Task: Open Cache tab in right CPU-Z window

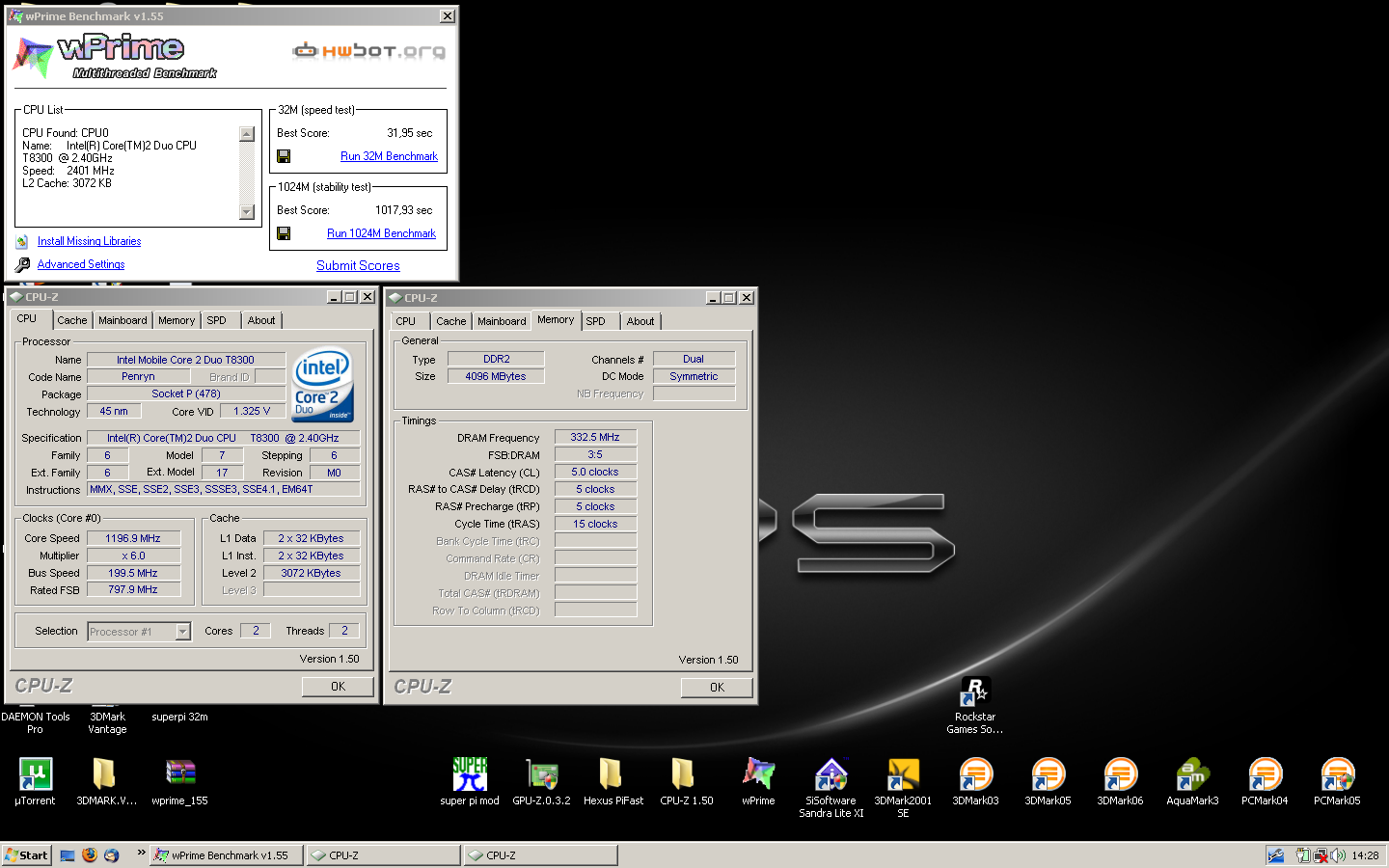Action: coord(450,321)
